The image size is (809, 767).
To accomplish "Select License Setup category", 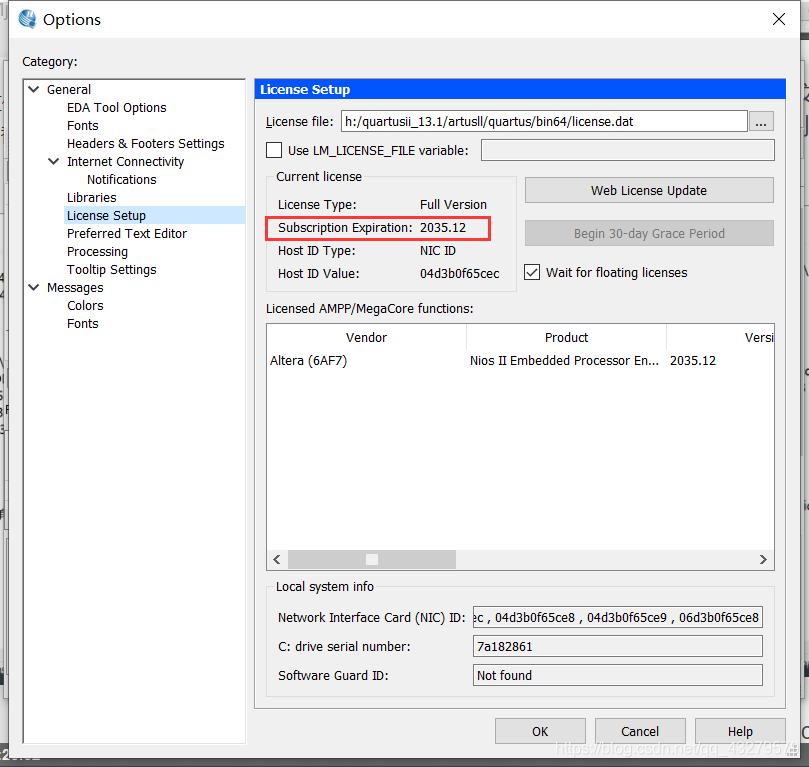I will 106,216.
